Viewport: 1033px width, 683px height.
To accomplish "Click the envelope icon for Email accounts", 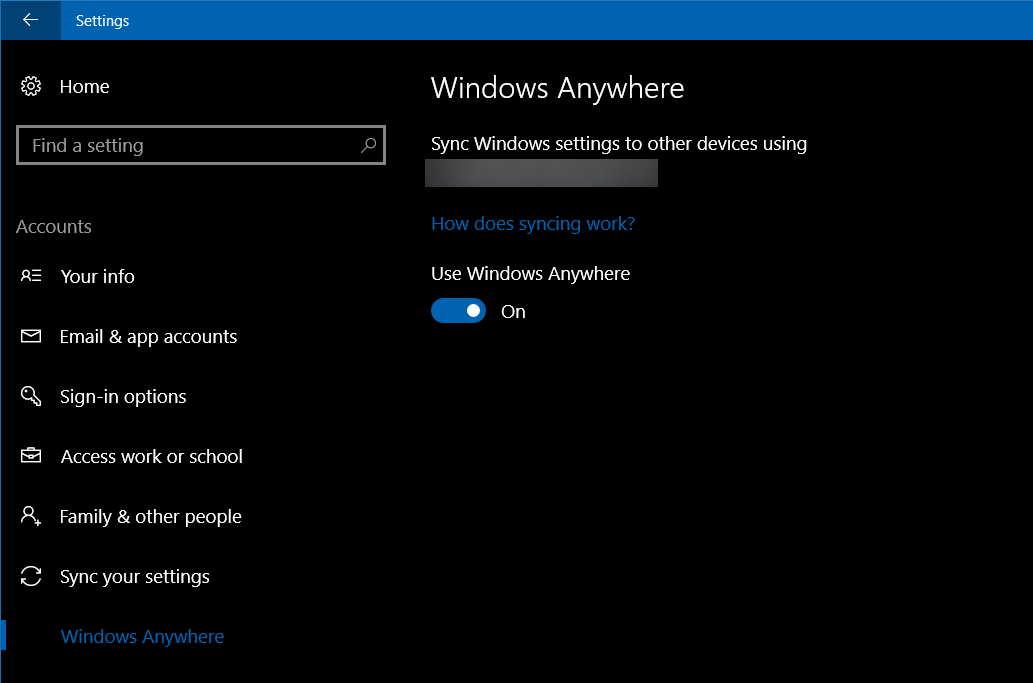I will [31, 336].
